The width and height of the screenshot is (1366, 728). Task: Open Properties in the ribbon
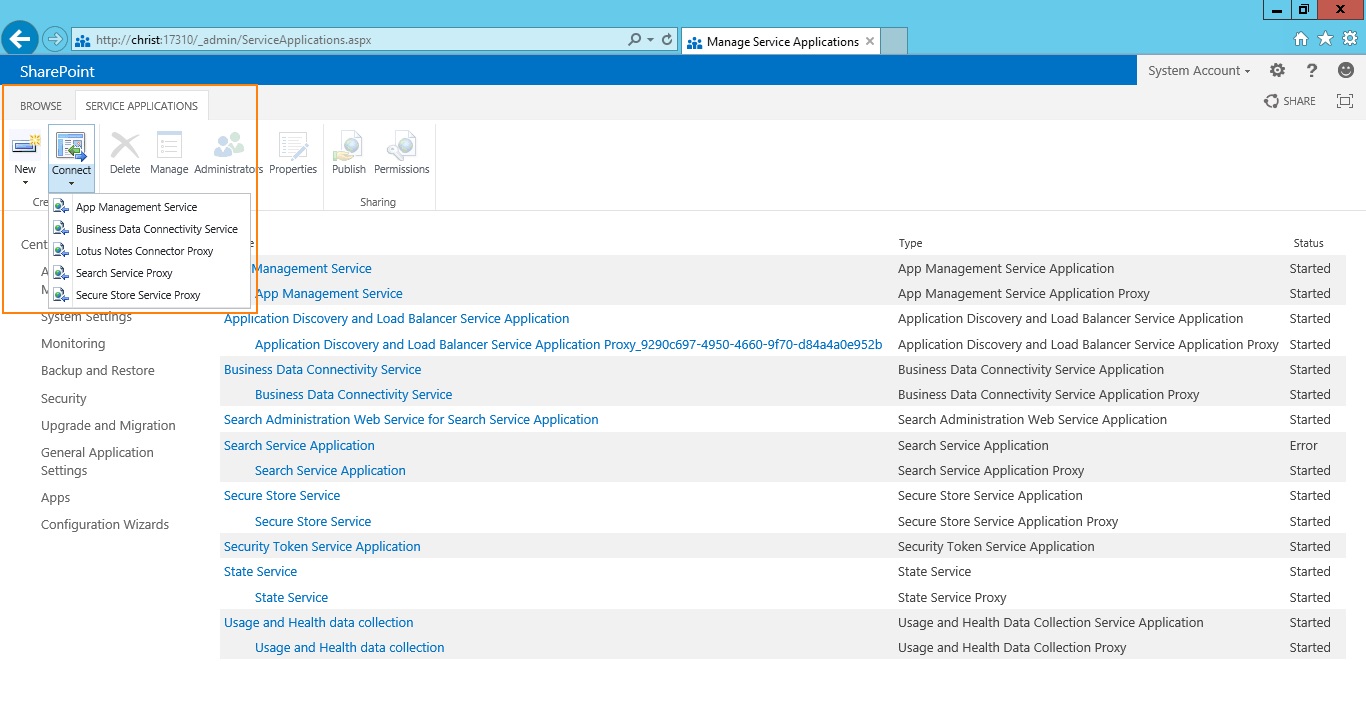(293, 154)
